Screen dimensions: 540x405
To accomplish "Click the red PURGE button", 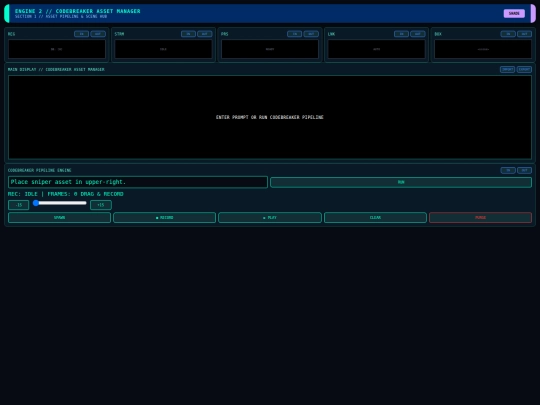I will pyautogui.click(x=480, y=218).
